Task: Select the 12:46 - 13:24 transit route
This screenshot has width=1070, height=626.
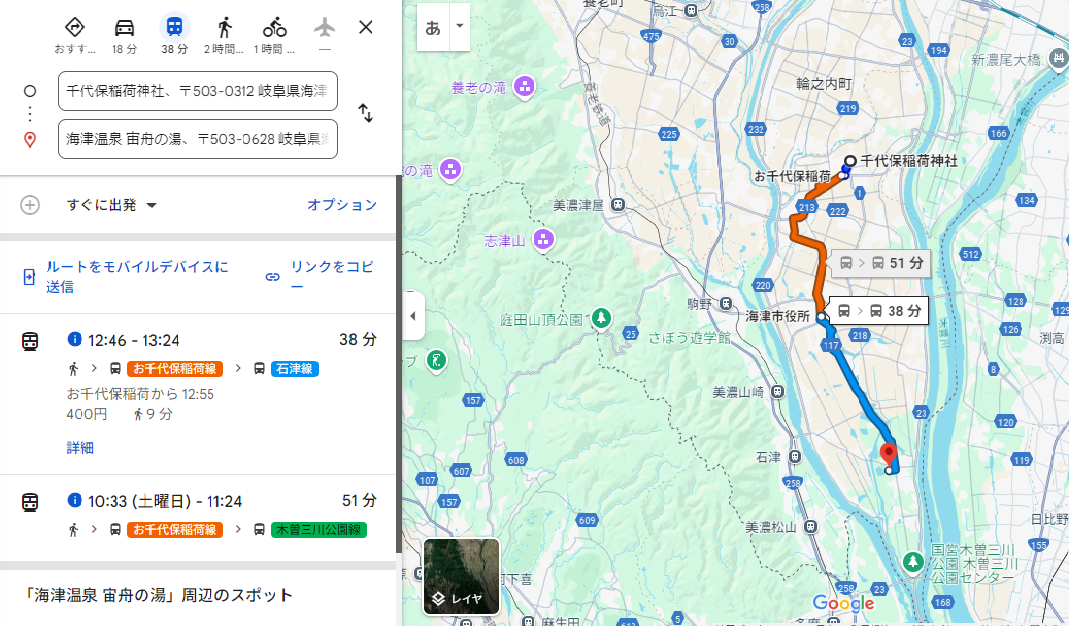Action: click(x=198, y=394)
